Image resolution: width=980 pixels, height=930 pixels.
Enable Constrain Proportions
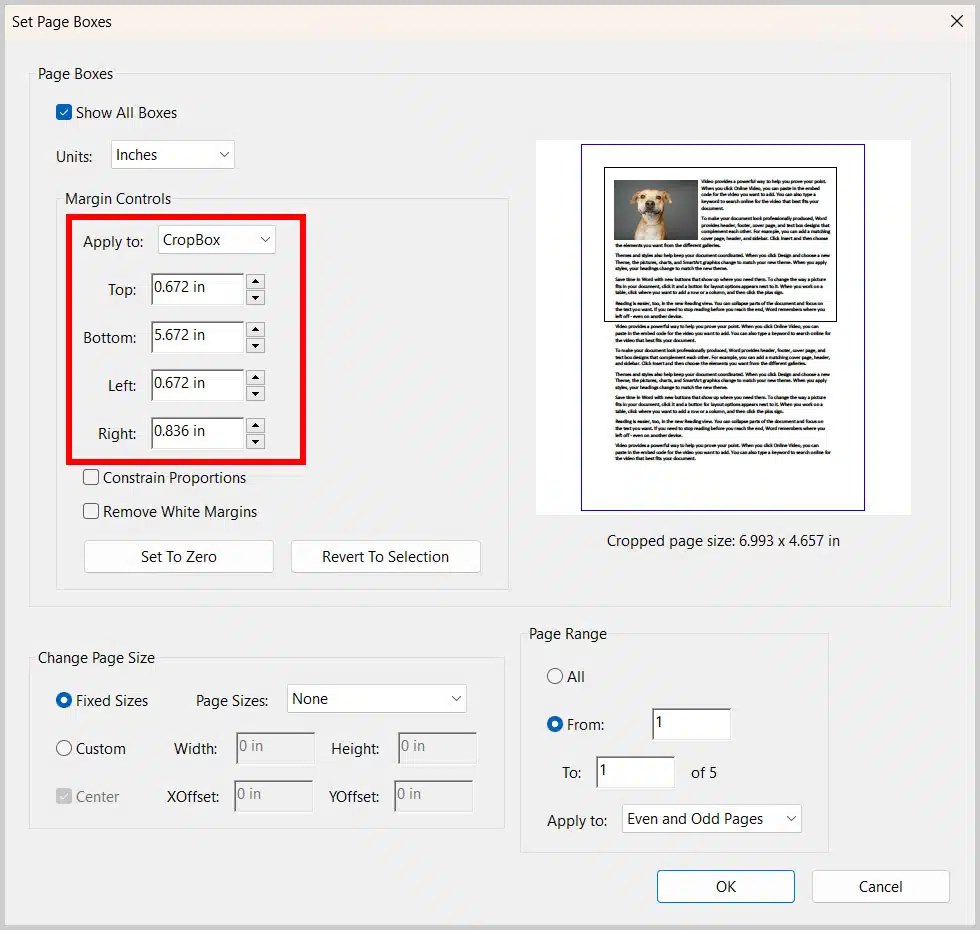pos(91,478)
